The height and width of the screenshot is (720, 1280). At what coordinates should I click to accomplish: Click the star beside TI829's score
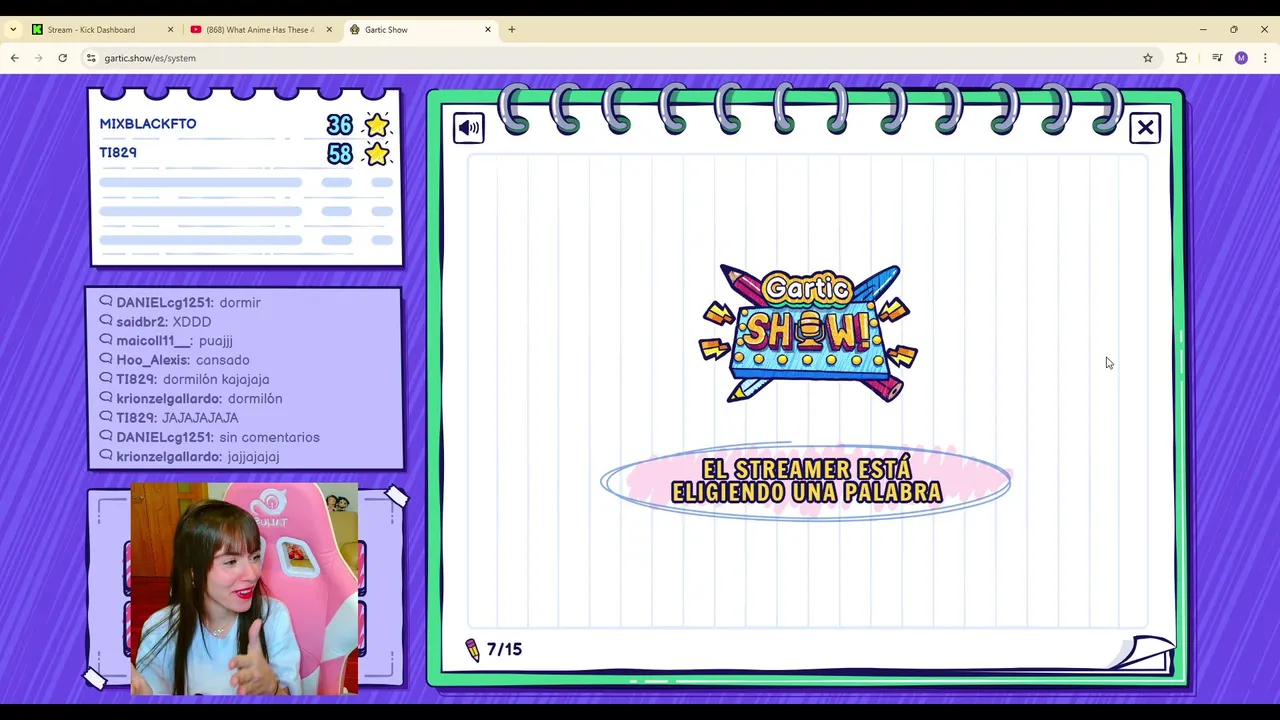coord(377,154)
